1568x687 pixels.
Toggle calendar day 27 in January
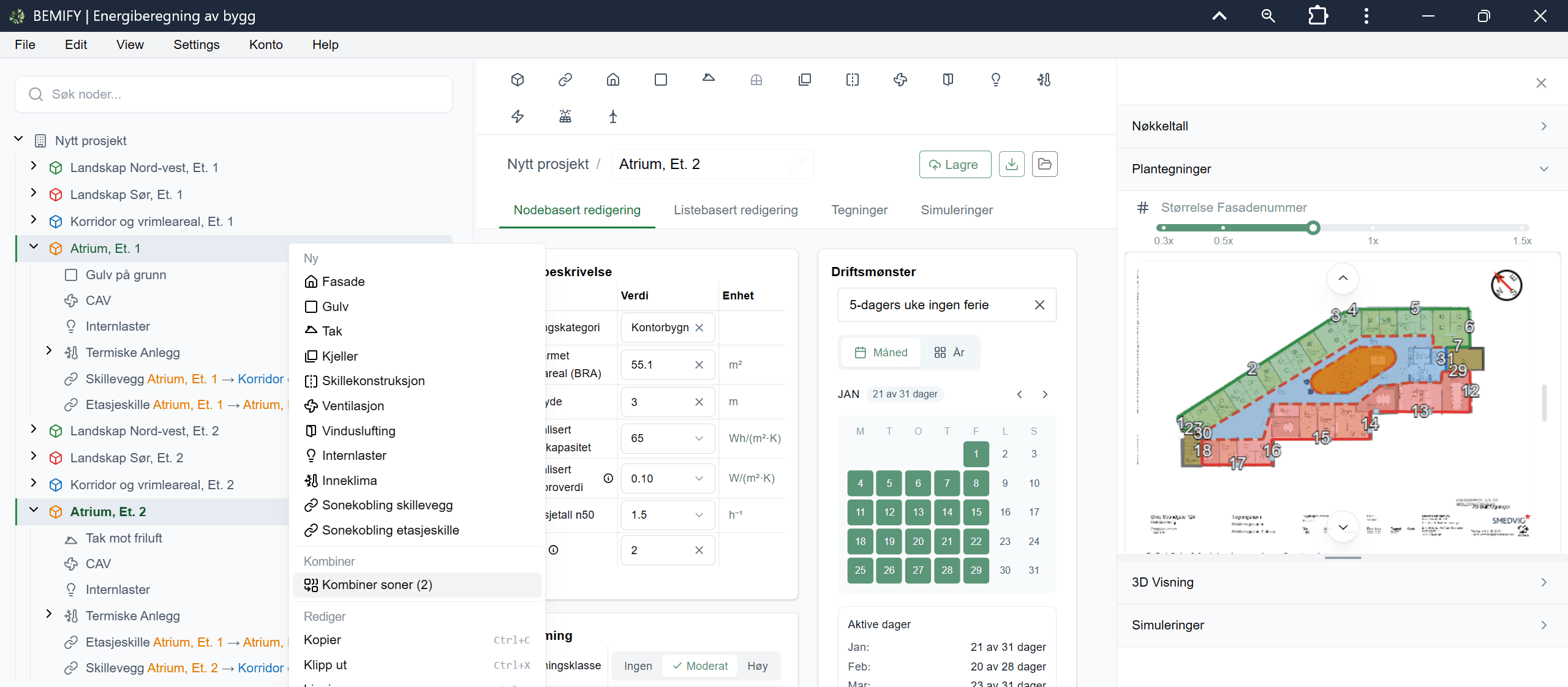click(x=918, y=570)
